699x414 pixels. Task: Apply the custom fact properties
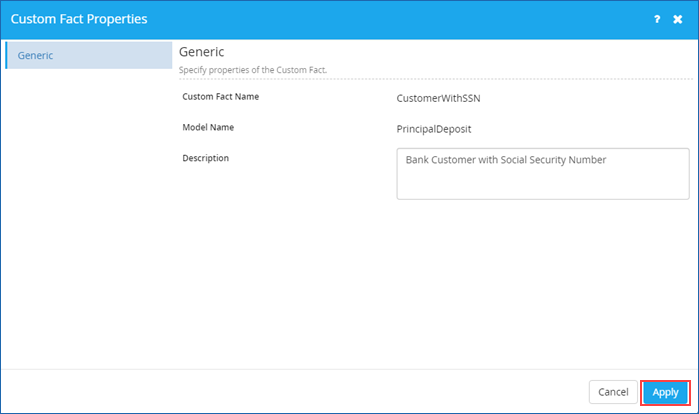(x=665, y=392)
